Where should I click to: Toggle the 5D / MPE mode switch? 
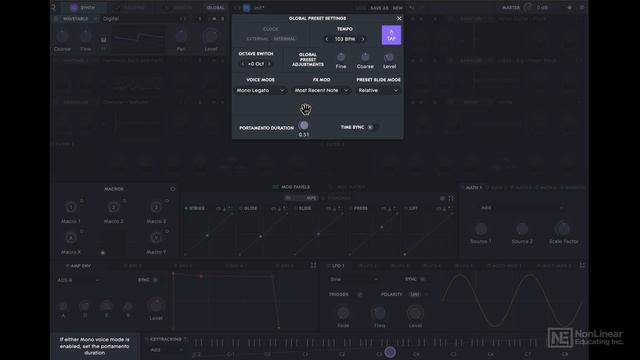click(x=301, y=198)
